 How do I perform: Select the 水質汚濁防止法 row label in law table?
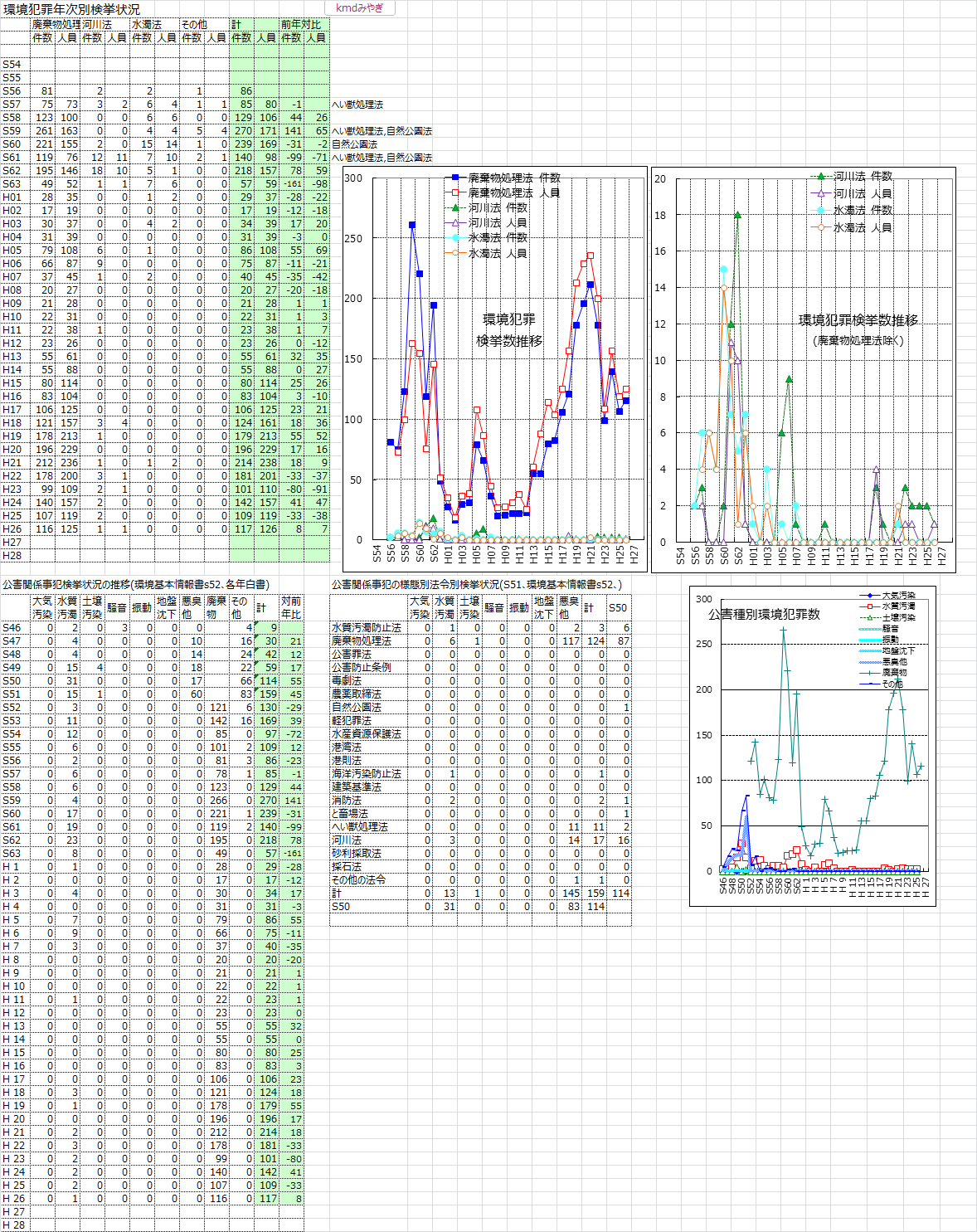[367, 628]
